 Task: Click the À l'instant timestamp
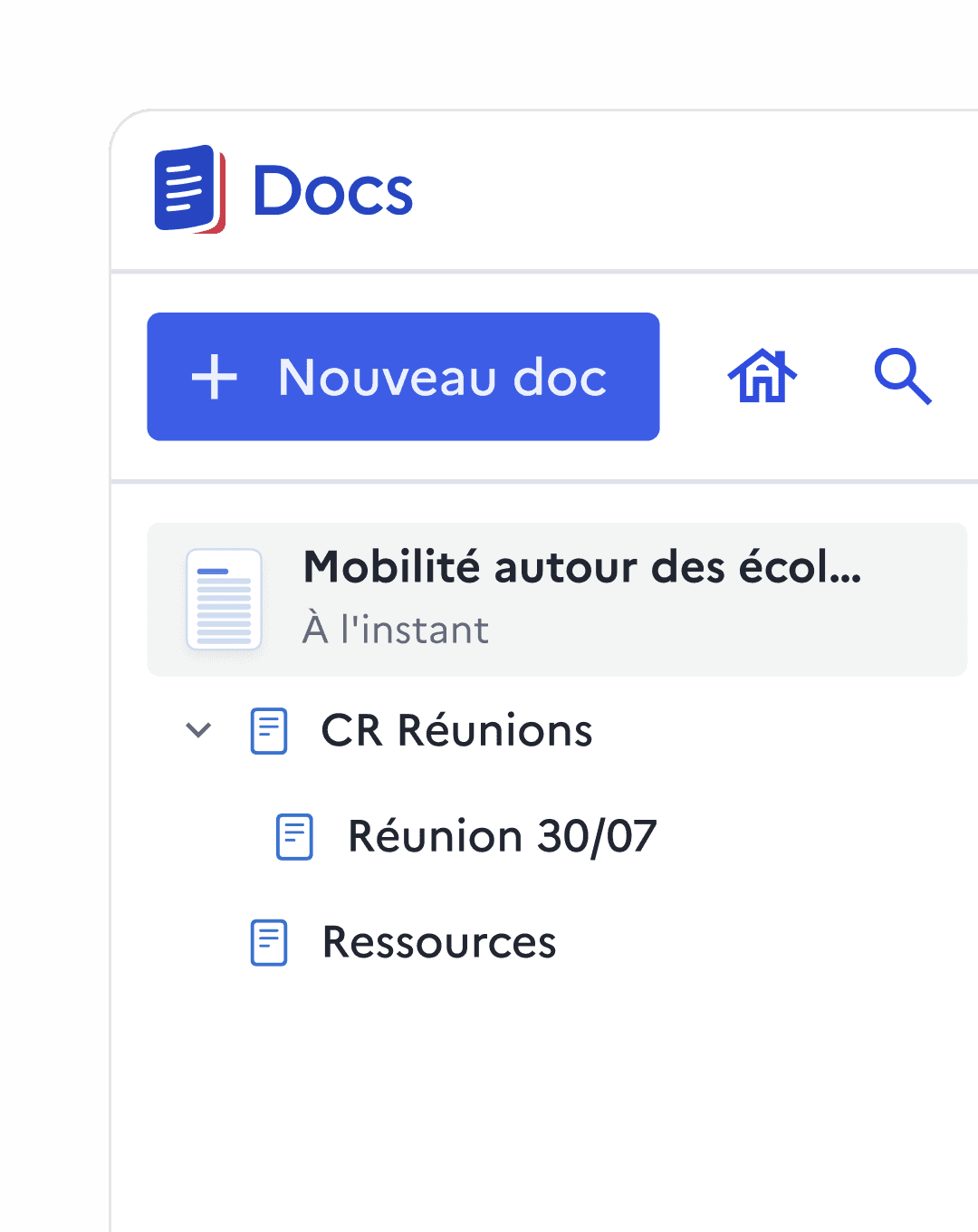[x=396, y=630]
